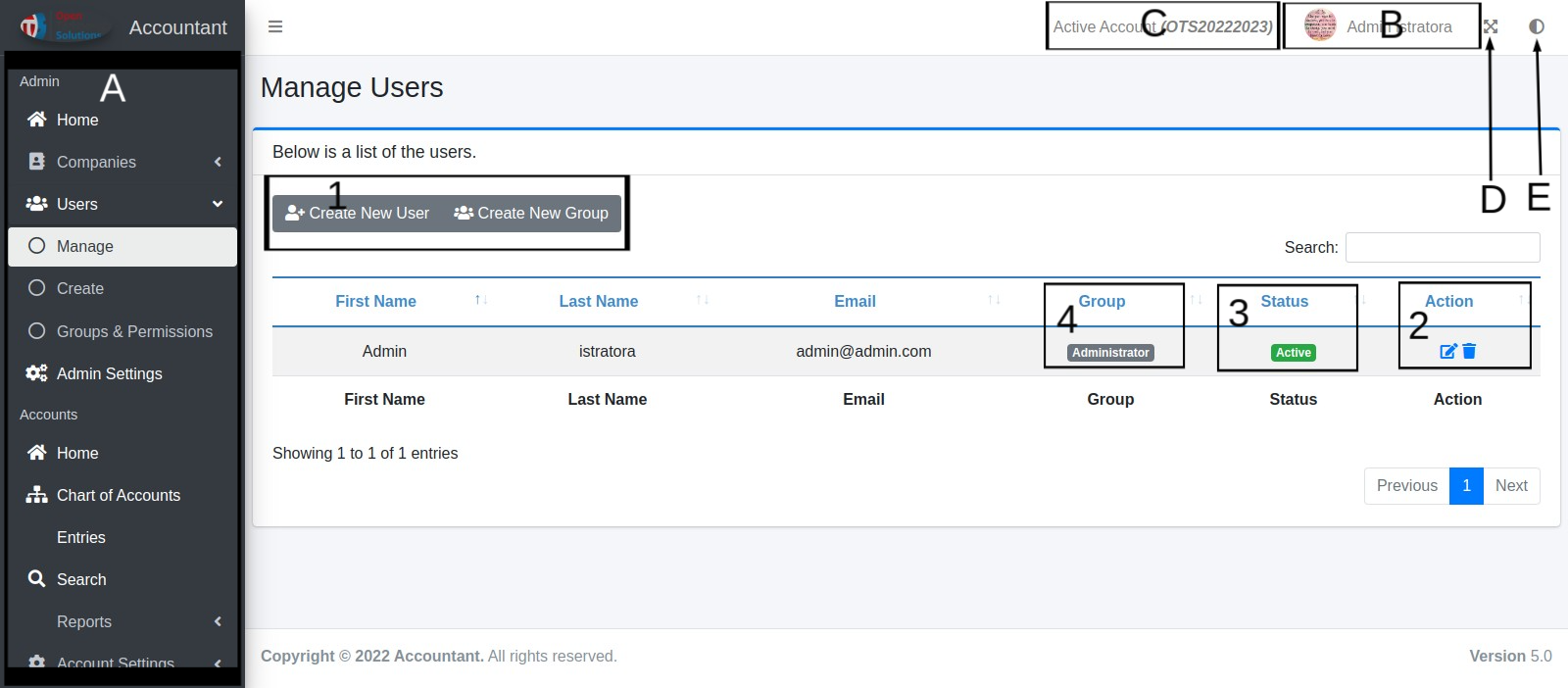The image size is (1568, 688).
Task: Click the hamburger sidebar toggle icon
Action: click(x=275, y=26)
